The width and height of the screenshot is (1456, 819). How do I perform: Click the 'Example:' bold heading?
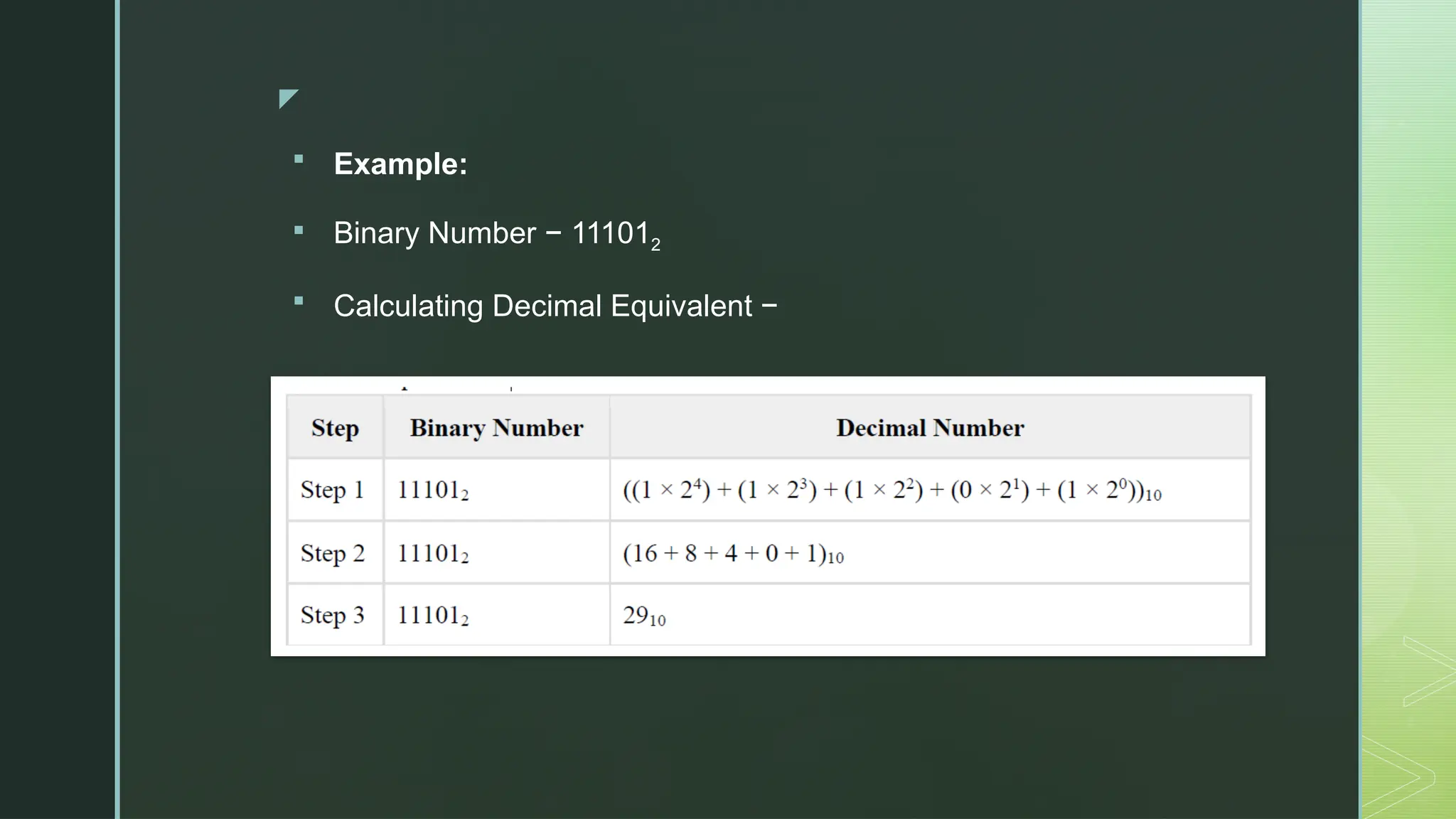click(x=400, y=164)
